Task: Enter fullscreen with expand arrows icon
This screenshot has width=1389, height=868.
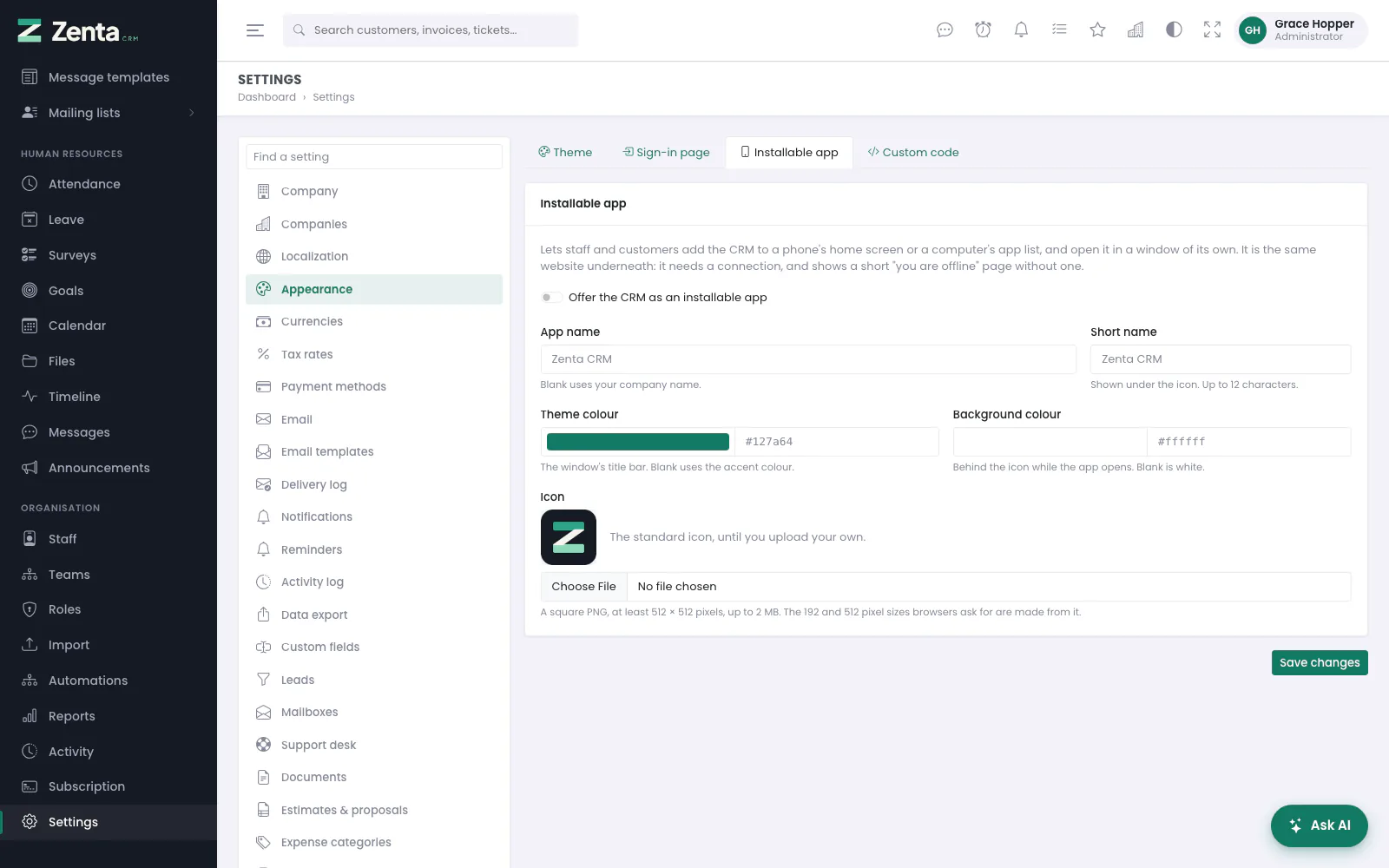Action: pos(1212,30)
